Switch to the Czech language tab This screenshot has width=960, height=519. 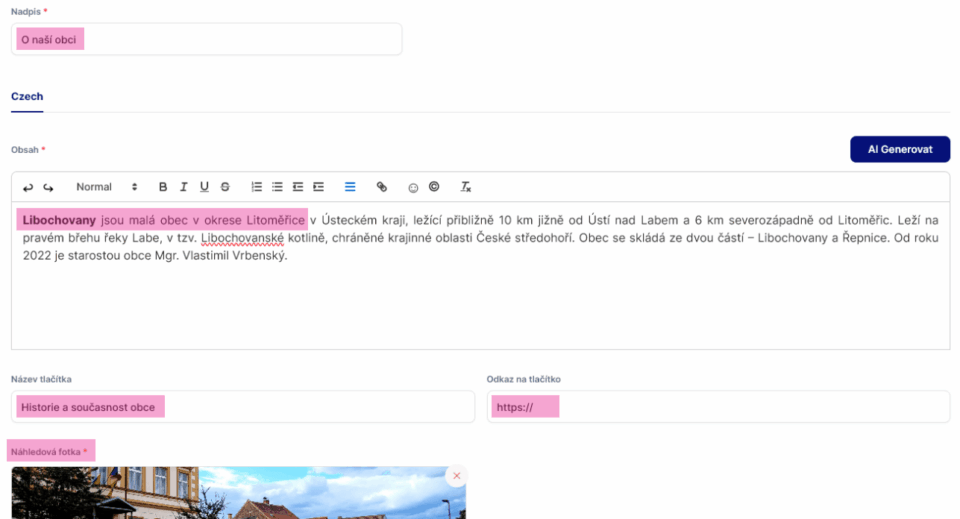[27, 97]
